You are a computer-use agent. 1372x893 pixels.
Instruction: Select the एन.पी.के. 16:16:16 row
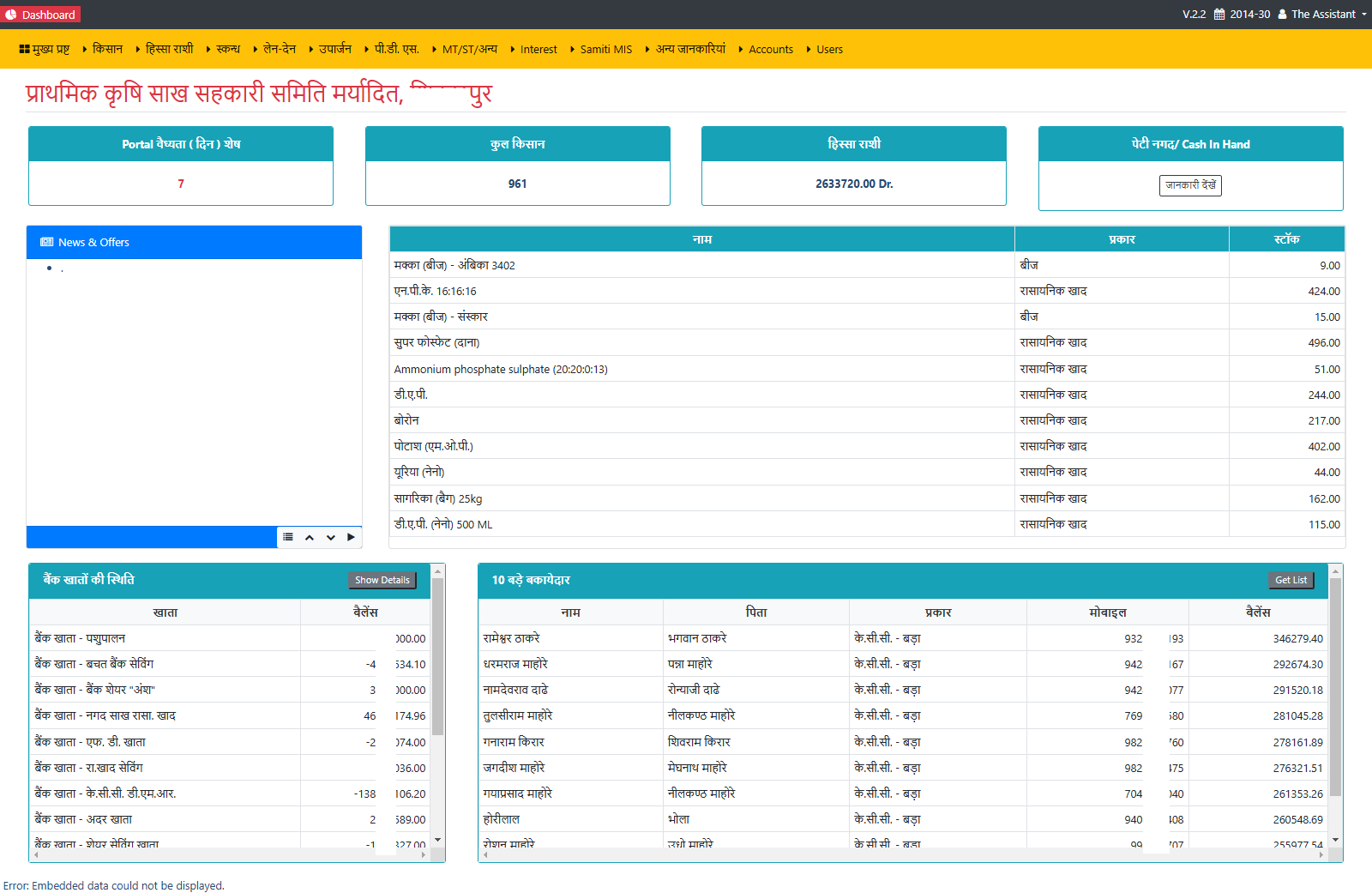[867, 291]
